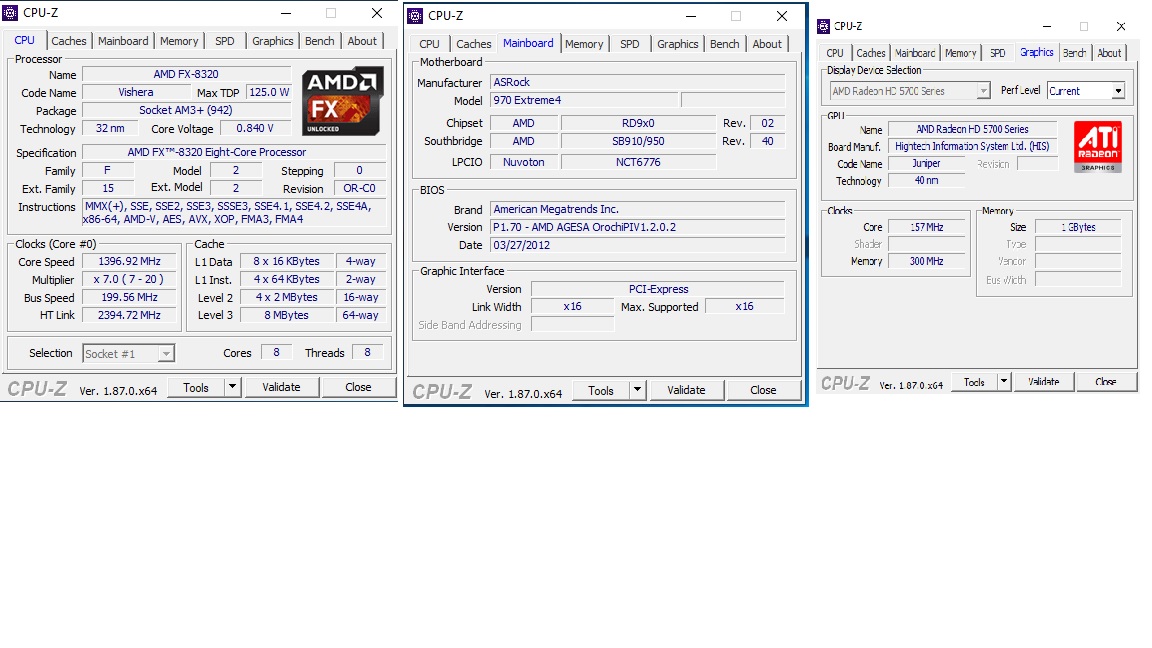
Task: Open Tools dropdown arrow in the left window
Action: click(232, 387)
